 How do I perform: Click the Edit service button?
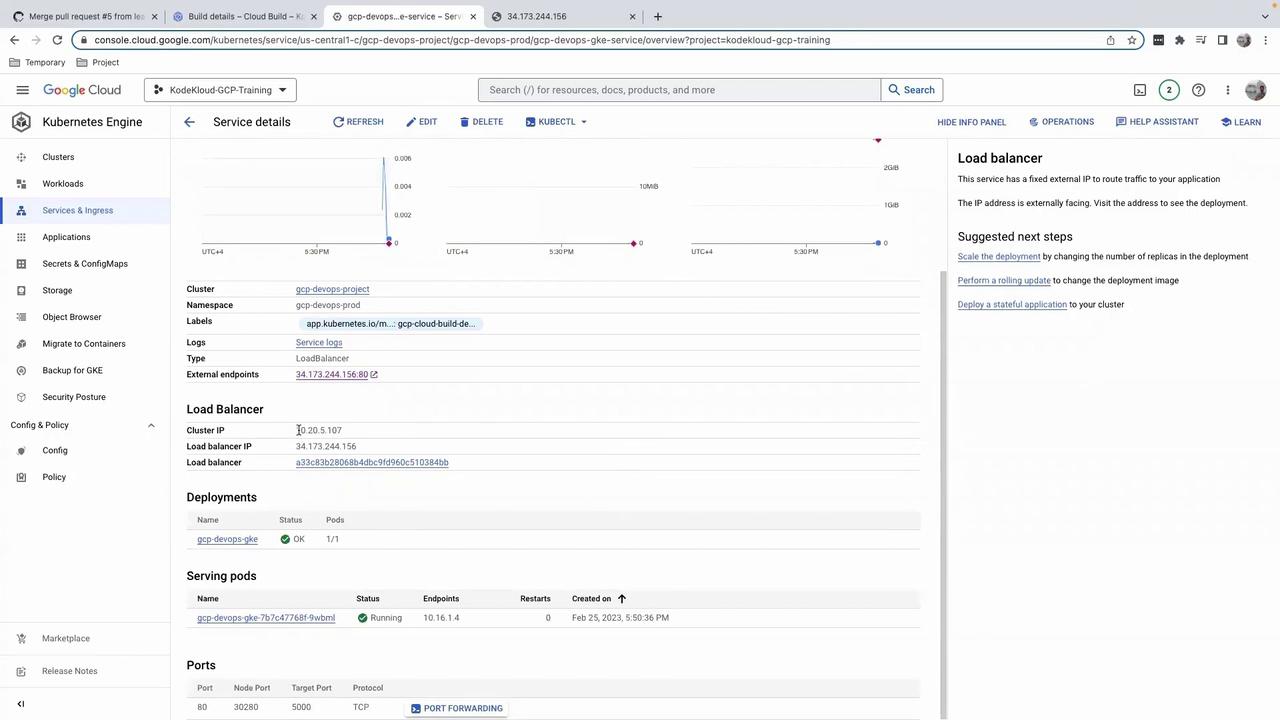tap(421, 122)
